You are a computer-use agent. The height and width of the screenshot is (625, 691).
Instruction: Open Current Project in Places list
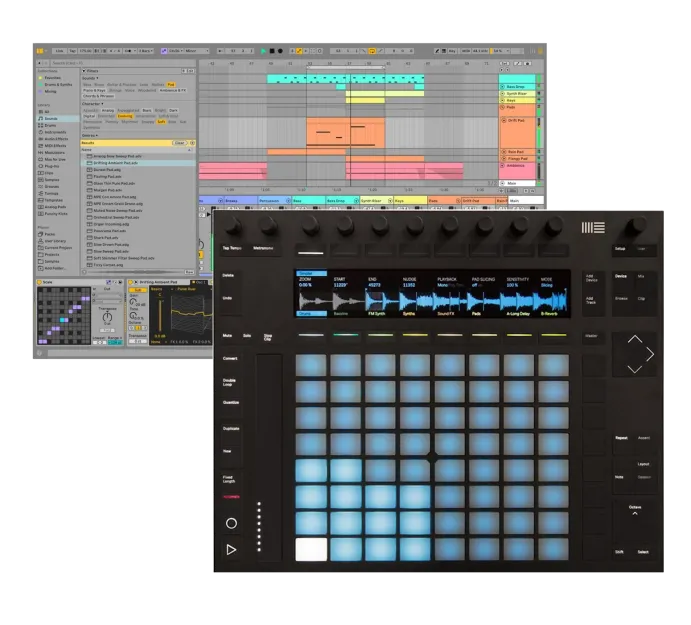pos(56,247)
